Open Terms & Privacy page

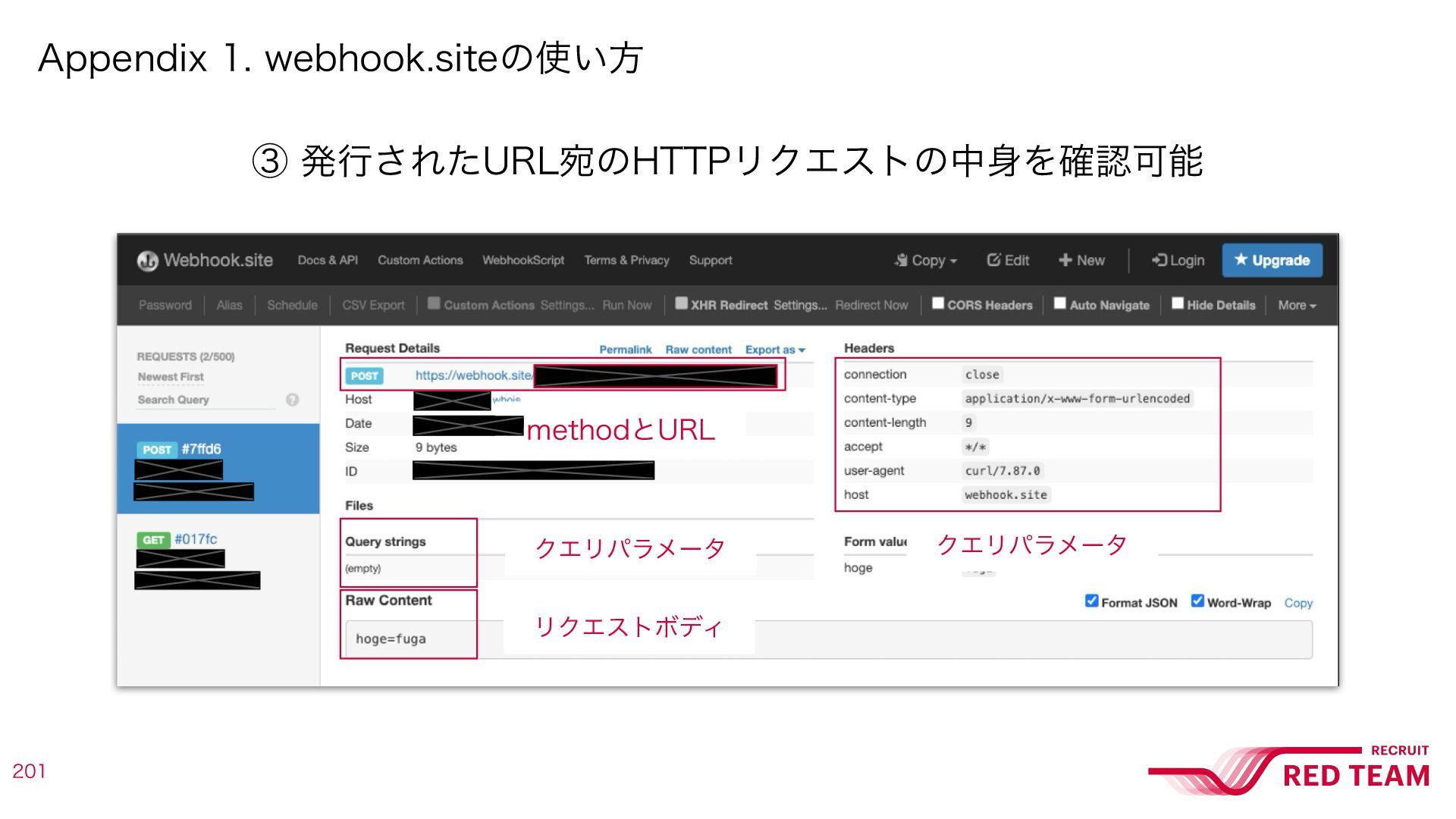pyautogui.click(x=626, y=260)
